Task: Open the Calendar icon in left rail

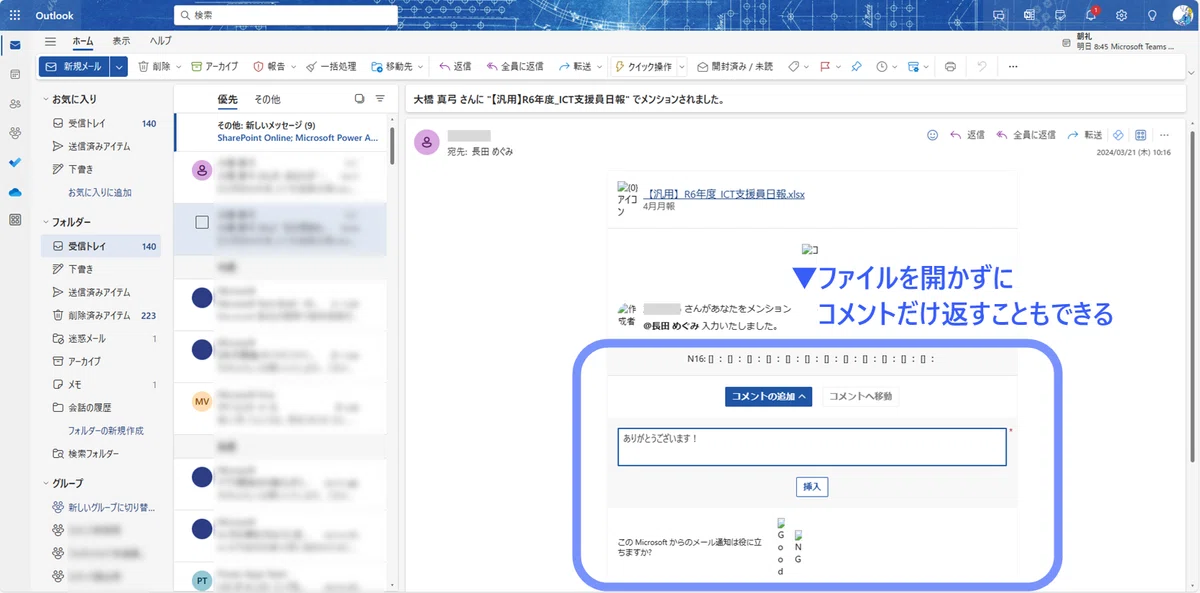Action: (x=14, y=74)
